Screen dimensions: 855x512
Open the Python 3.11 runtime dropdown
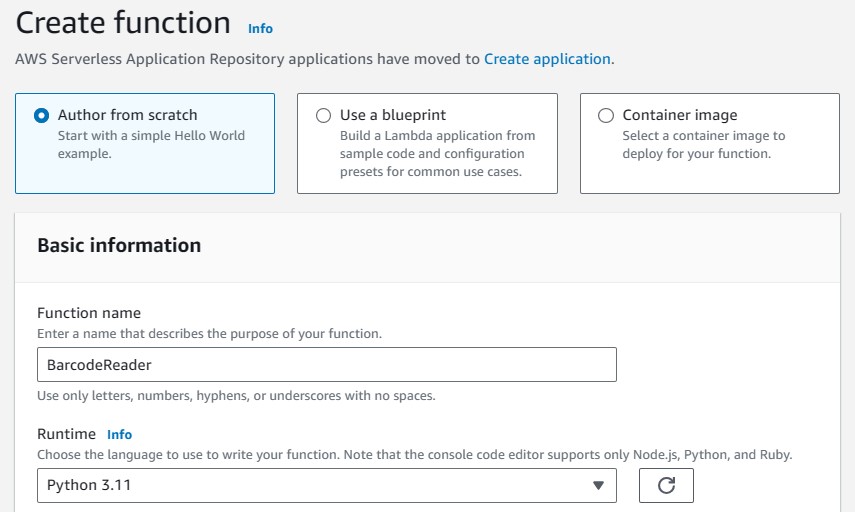coord(326,486)
